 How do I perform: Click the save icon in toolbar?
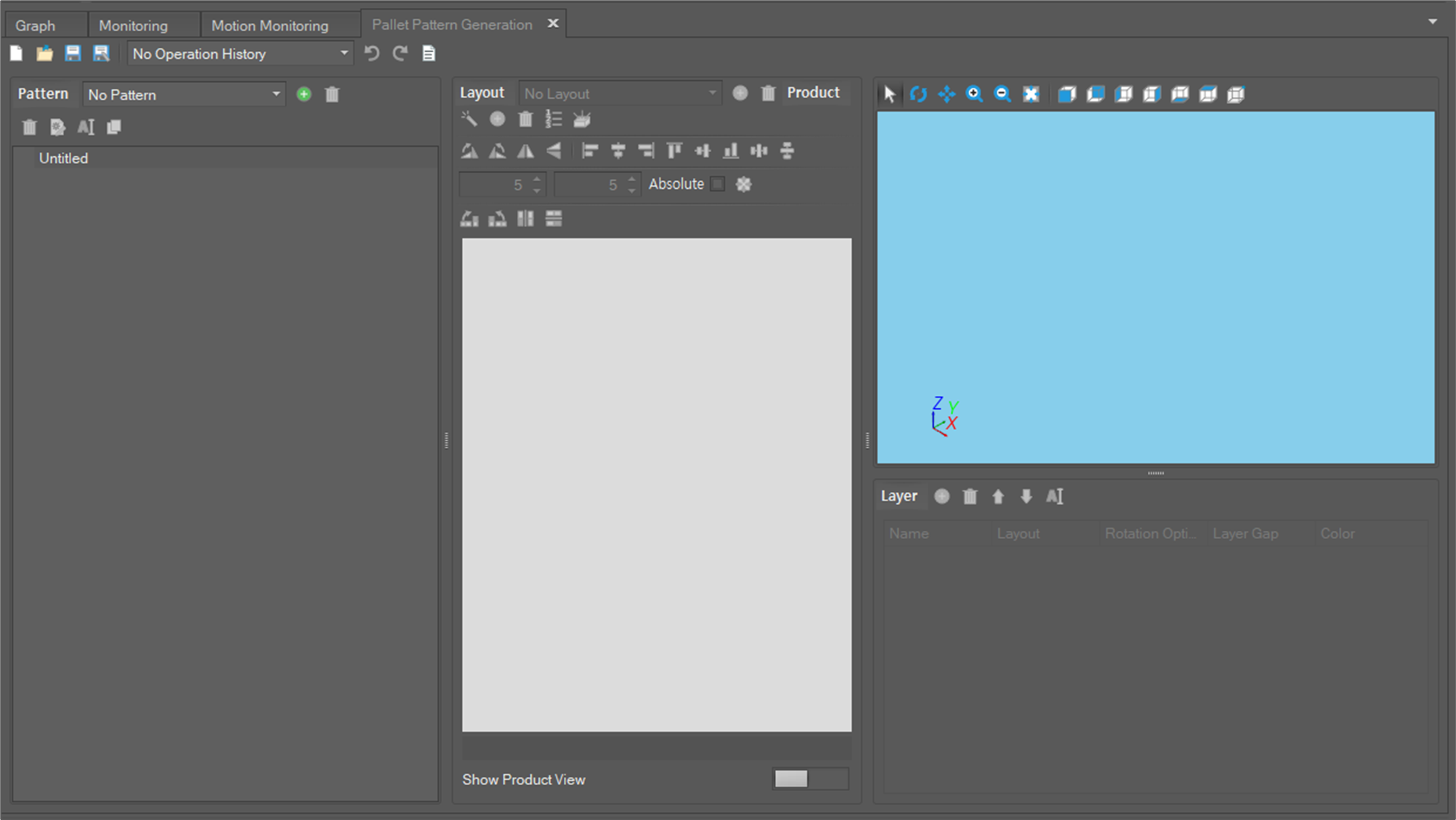coord(73,54)
